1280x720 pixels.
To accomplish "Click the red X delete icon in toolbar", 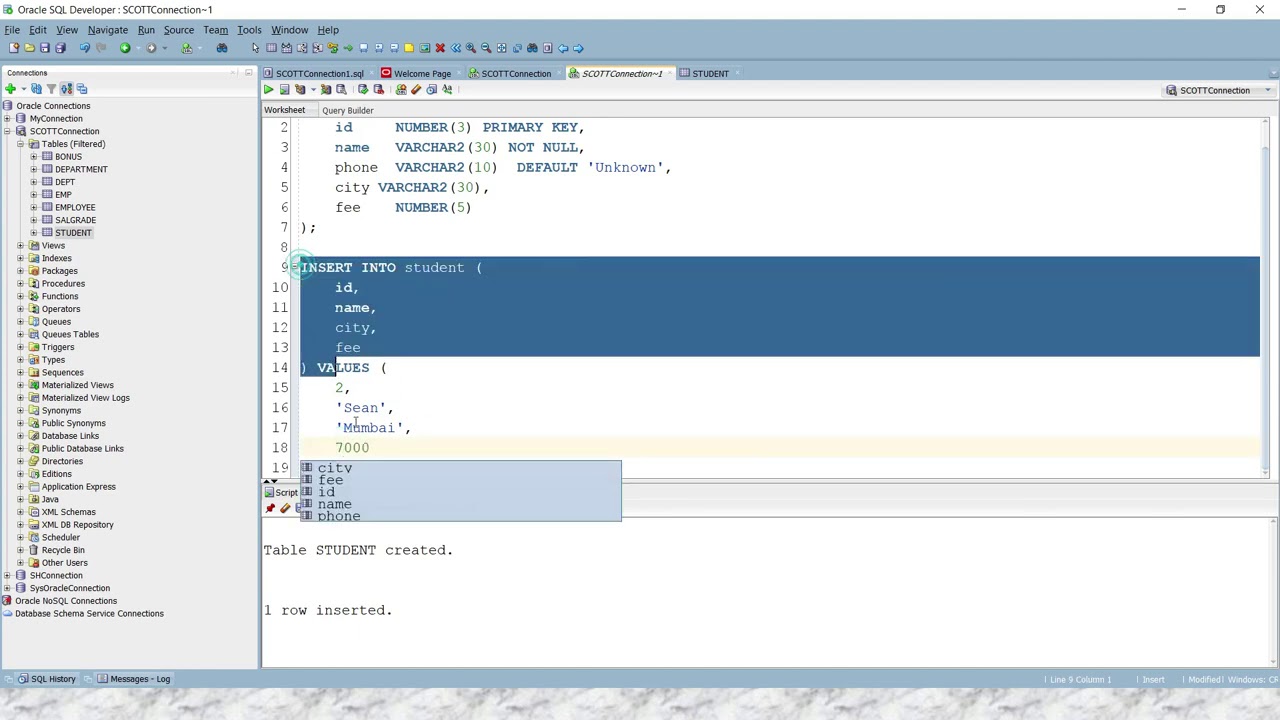I will click(440, 48).
